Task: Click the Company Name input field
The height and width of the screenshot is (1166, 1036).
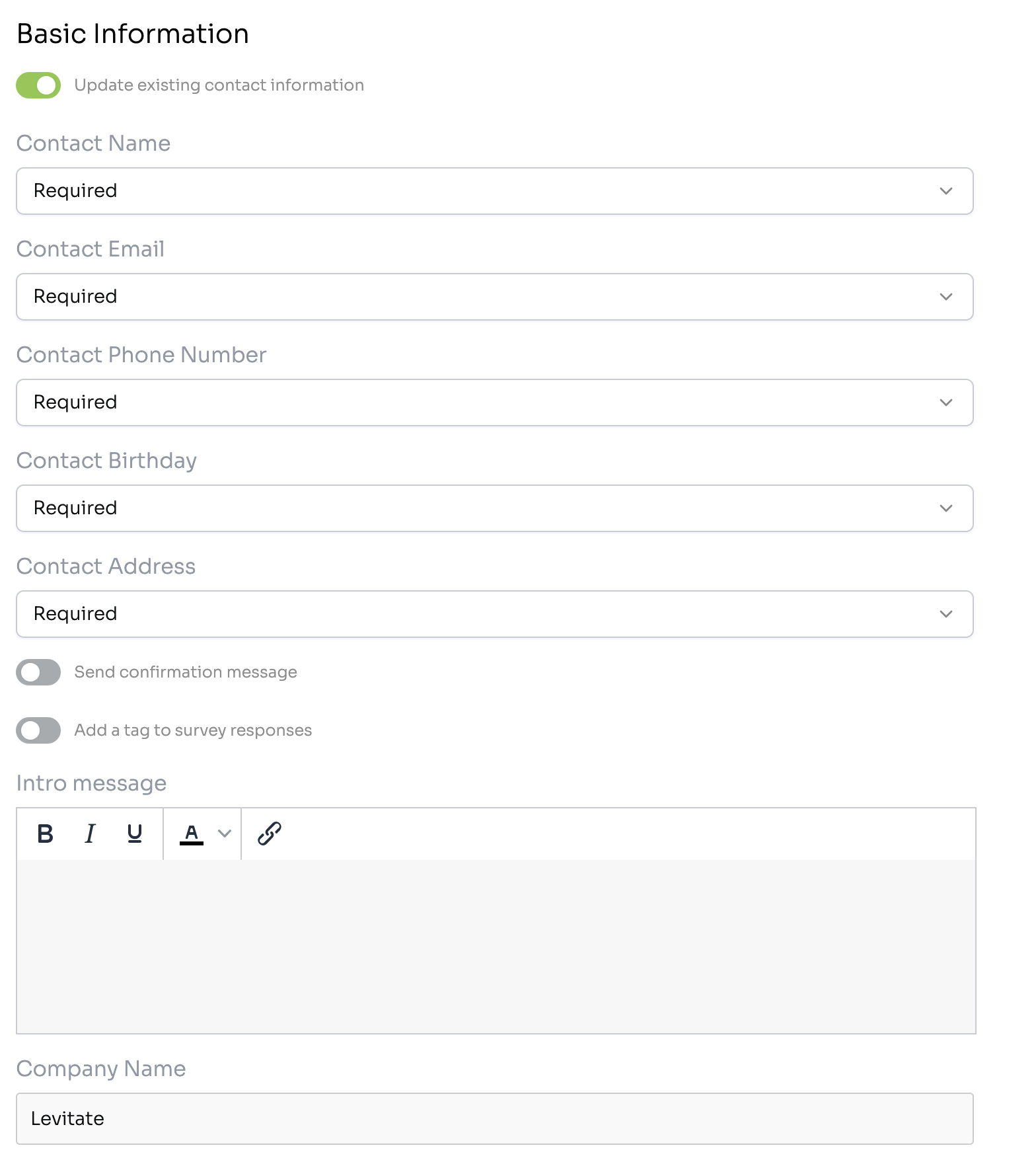Action: tap(494, 1118)
